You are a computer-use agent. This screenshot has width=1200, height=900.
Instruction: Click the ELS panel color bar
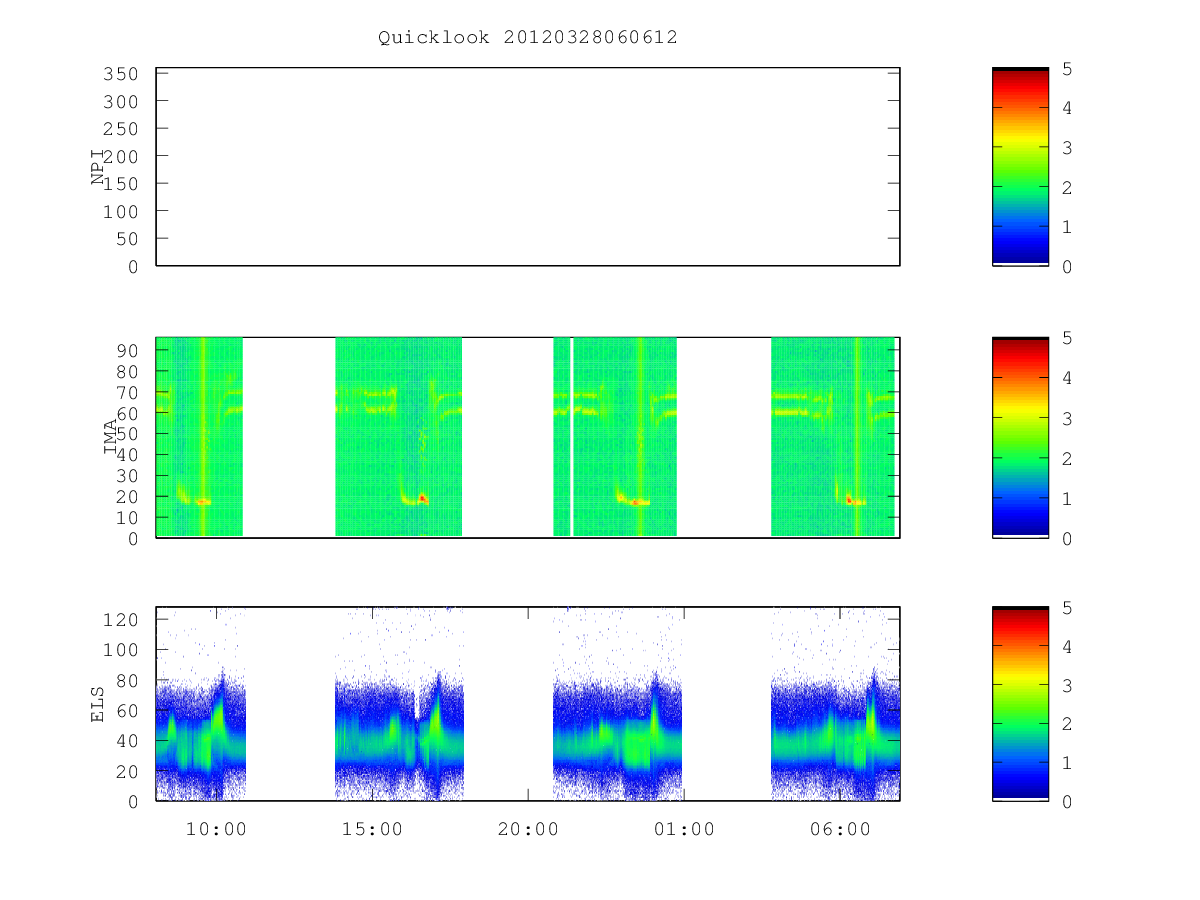pos(1020,704)
